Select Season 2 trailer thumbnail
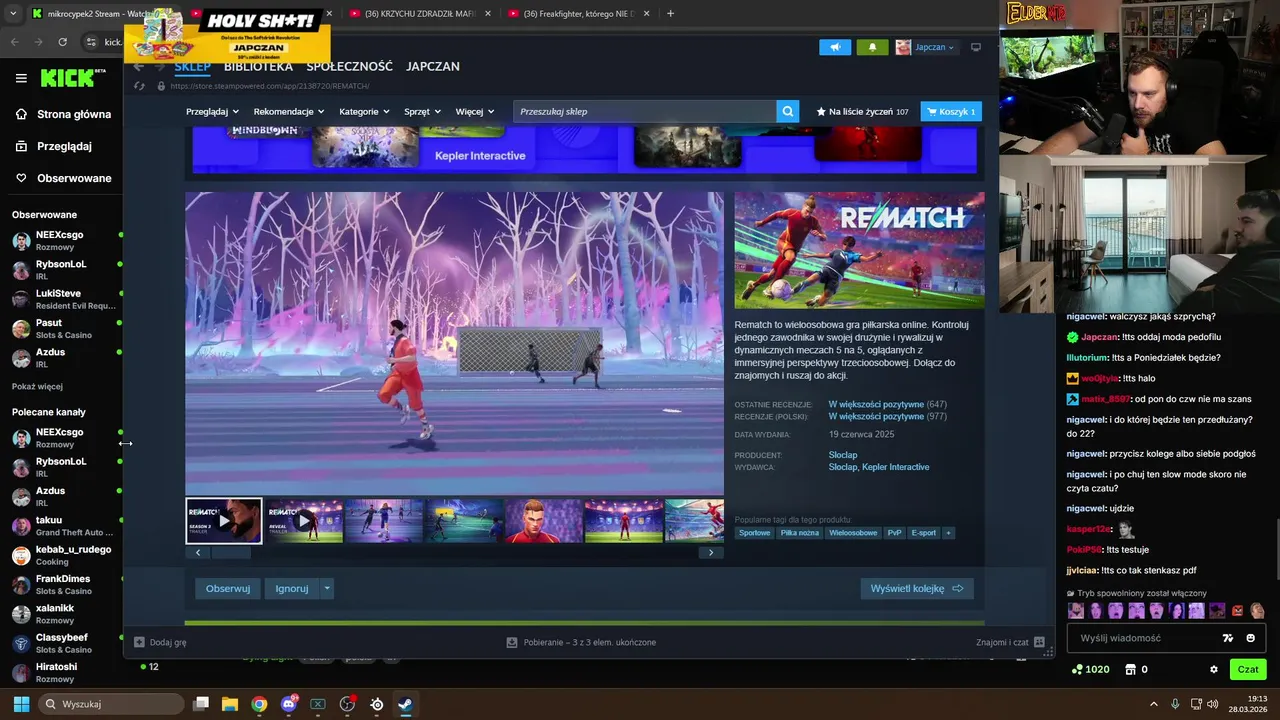Screen dimensions: 1280x720 pos(224,521)
